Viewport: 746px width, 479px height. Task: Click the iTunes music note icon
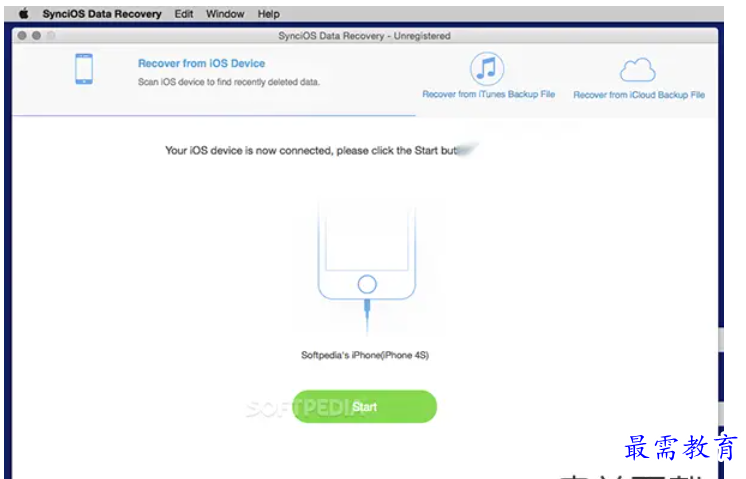point(487,68)
